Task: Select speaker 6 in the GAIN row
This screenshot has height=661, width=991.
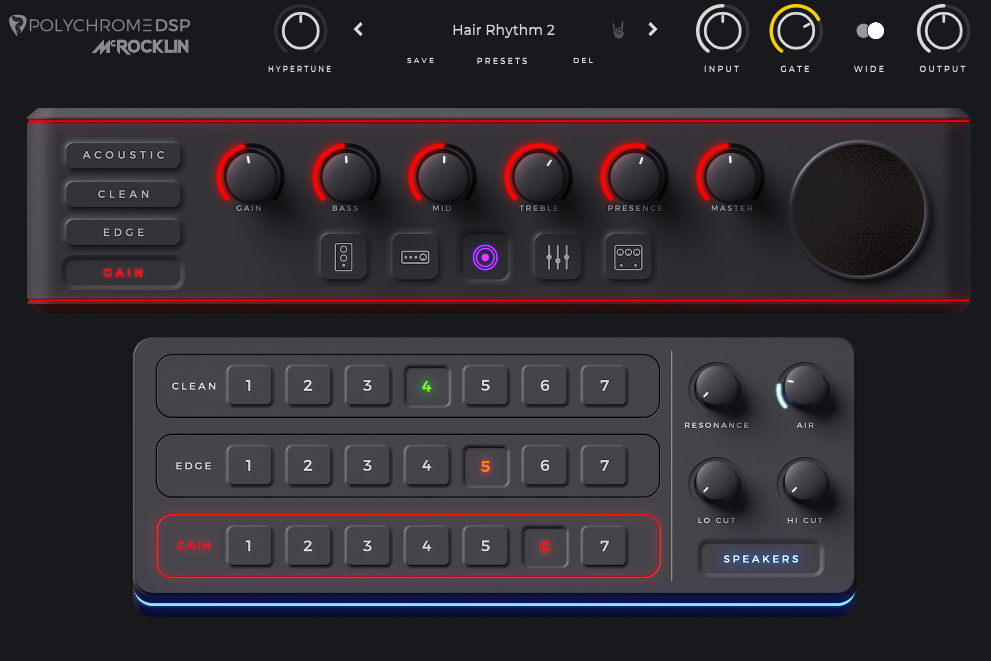Action: [545, 546]
